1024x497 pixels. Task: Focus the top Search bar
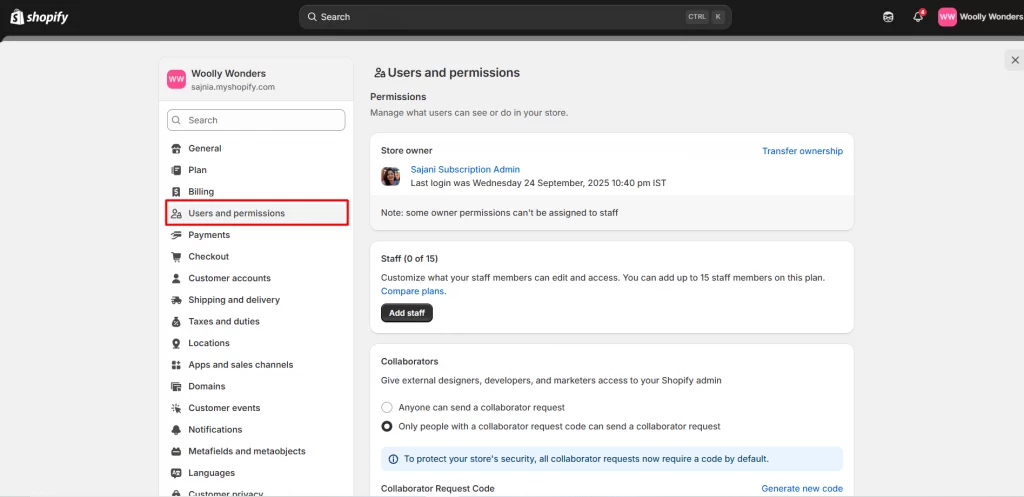[x=515, y=17]
